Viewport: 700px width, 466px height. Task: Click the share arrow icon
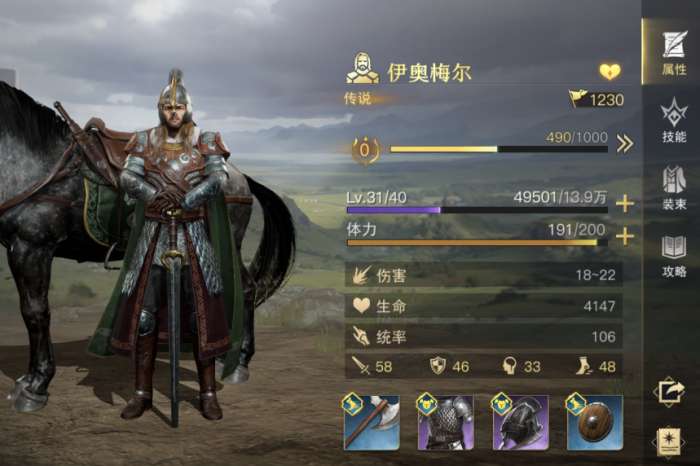[669, 392]
